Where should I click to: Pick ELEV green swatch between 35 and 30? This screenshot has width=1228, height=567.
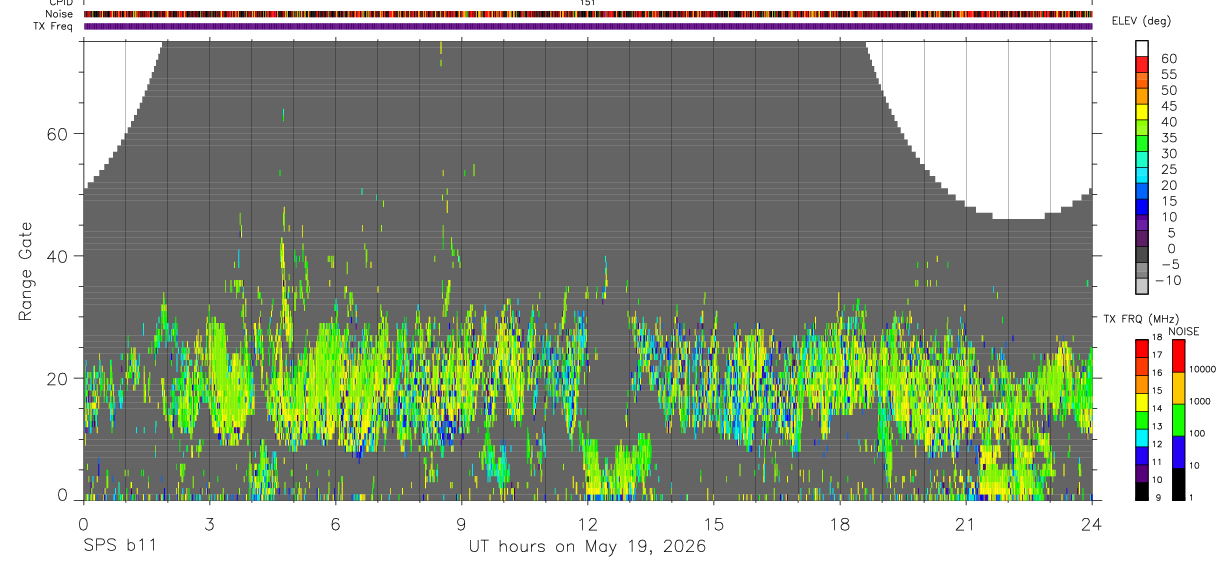tap(1142, 144)
